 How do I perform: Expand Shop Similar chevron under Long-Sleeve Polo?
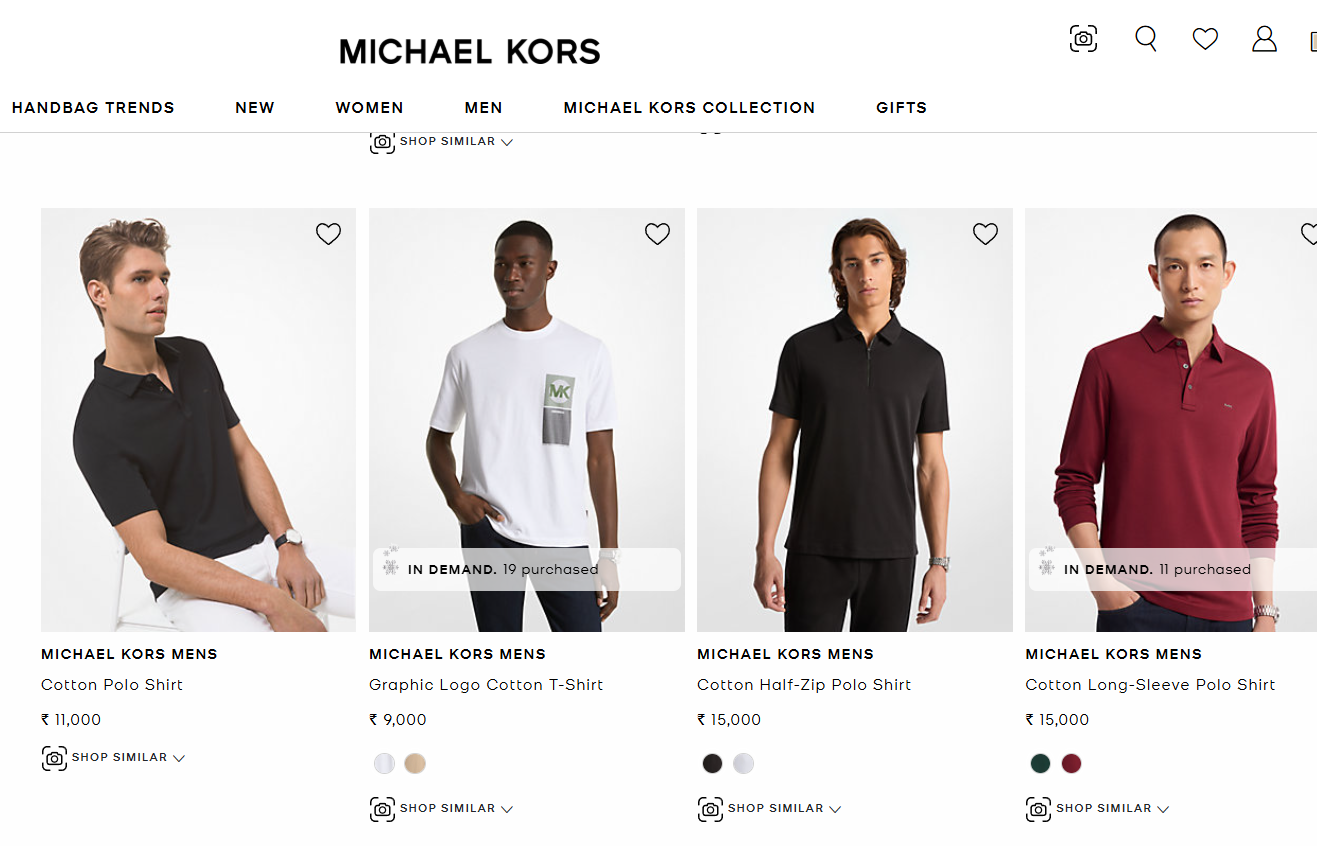pos(1163,810)
